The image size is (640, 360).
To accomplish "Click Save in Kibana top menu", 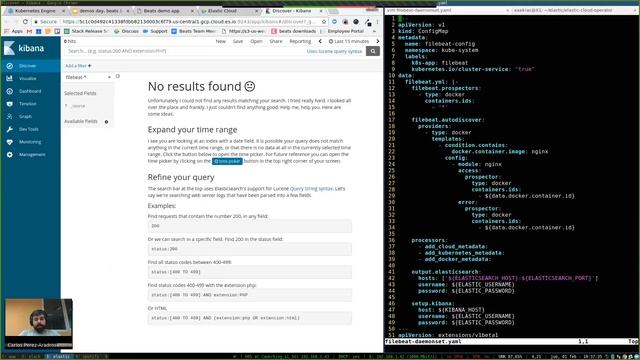I will [x=238, y=41].
